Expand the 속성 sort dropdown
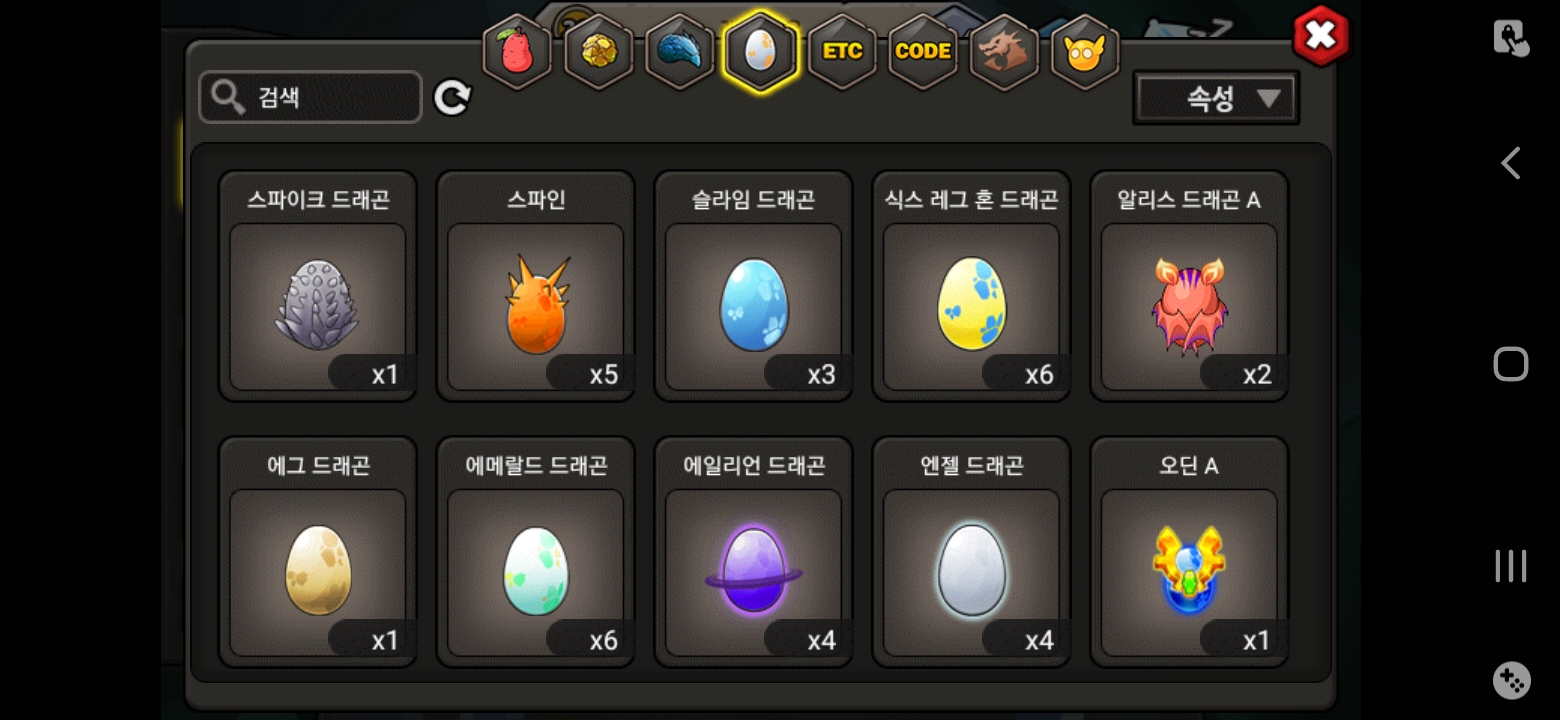The height and width of the screenshot is (720, 1560). point(1216,98)
